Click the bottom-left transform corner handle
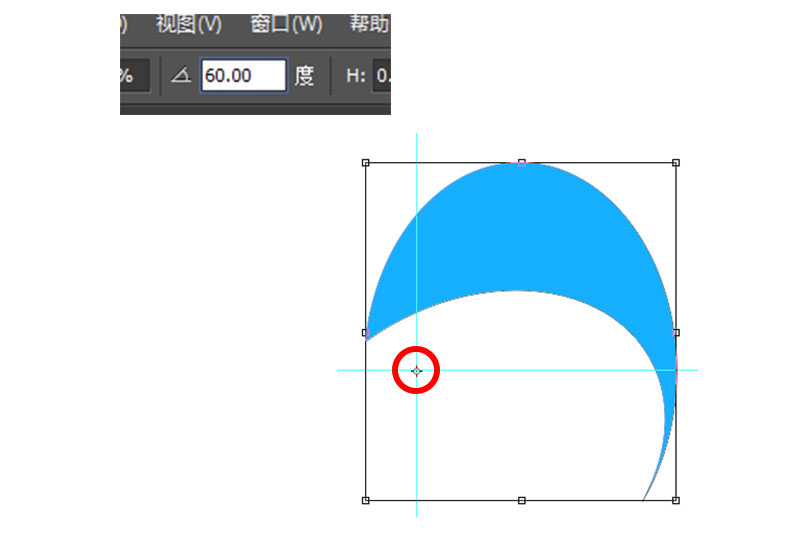 (x=366, y=499)
